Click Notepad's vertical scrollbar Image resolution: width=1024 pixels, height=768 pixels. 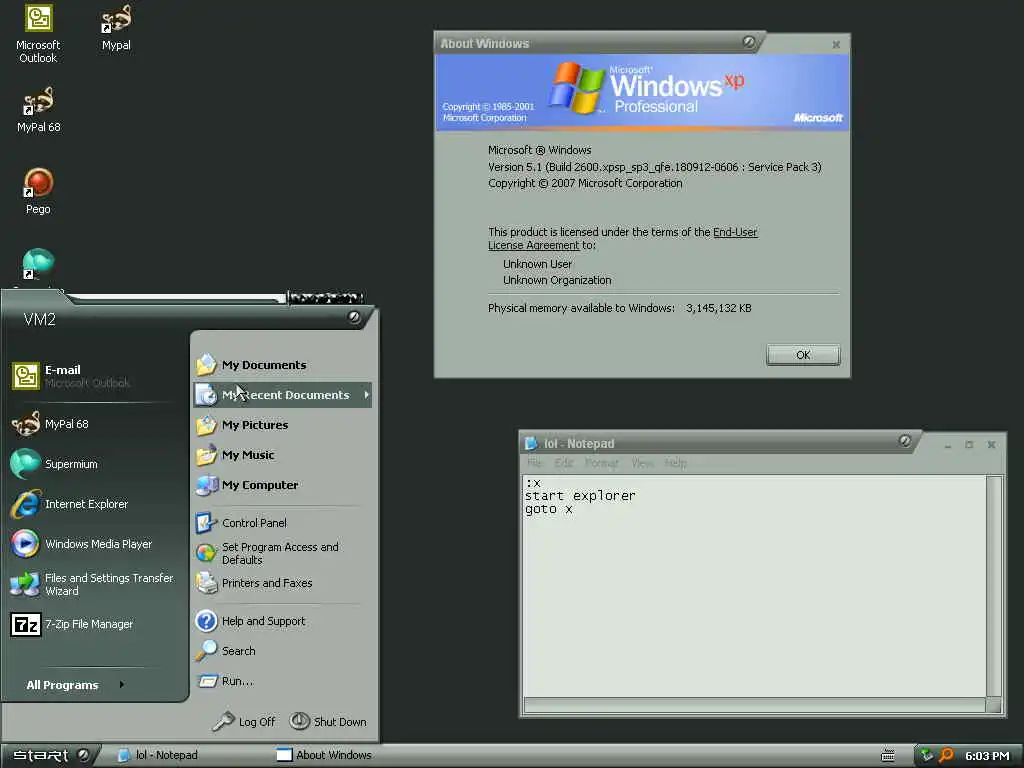click(x=993, y=586)
